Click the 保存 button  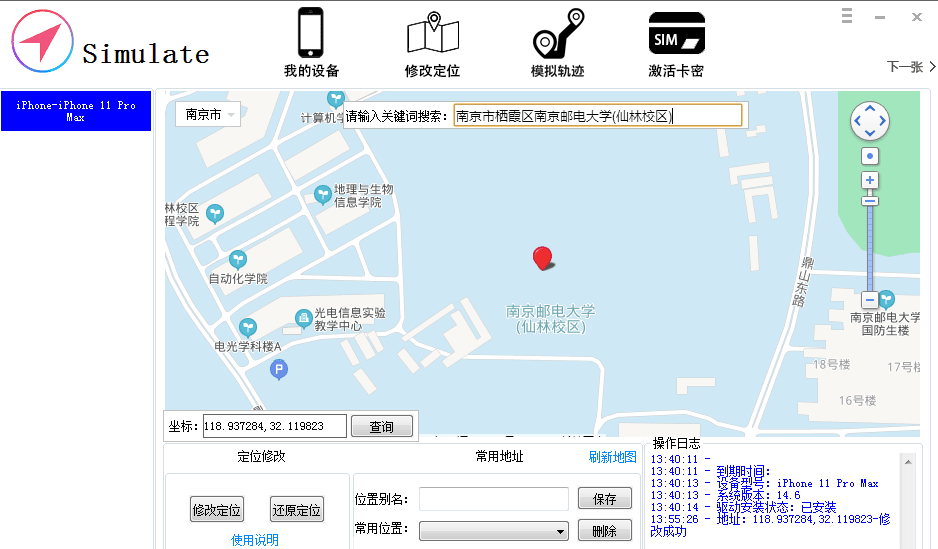[605, 498]
